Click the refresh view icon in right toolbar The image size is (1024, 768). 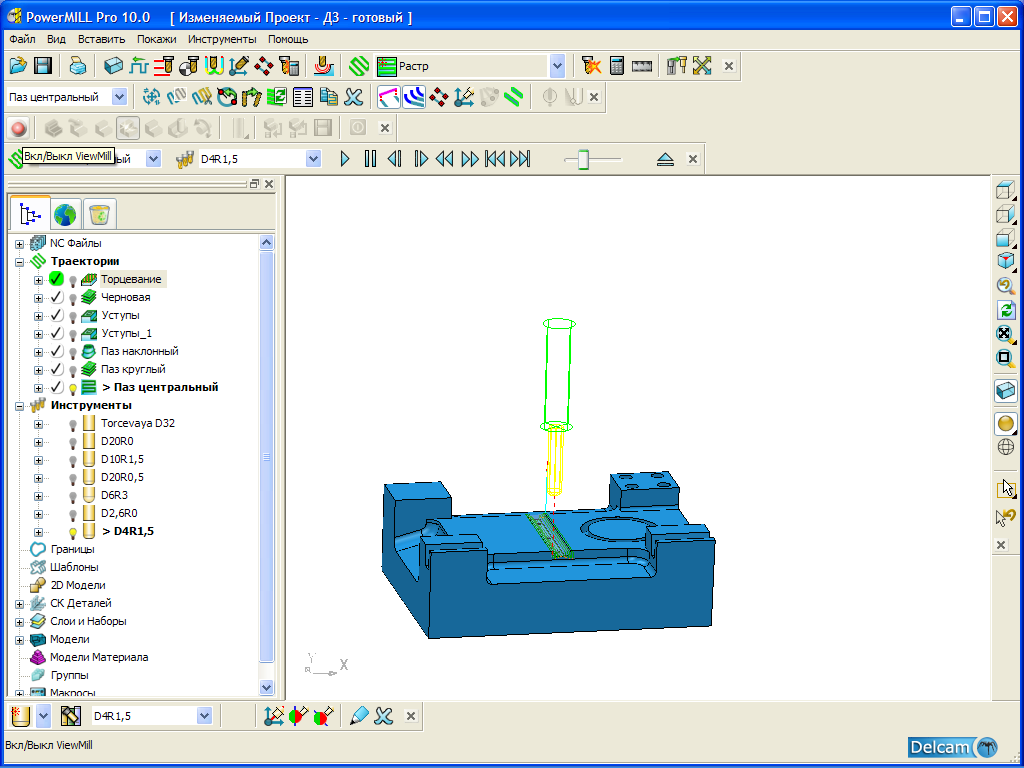tap(1006, 310)
